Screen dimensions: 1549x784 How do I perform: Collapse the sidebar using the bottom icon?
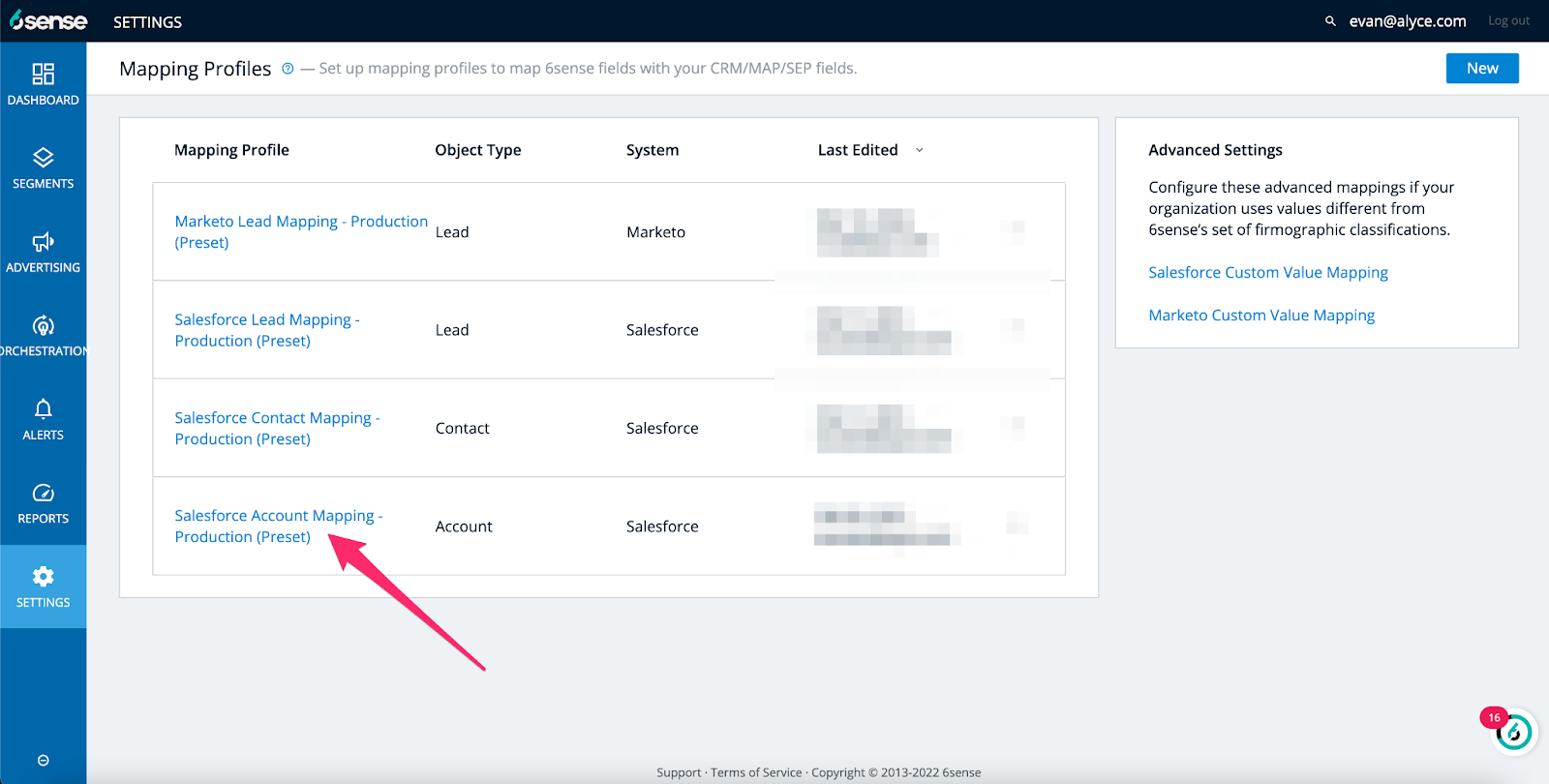point(43,760)
